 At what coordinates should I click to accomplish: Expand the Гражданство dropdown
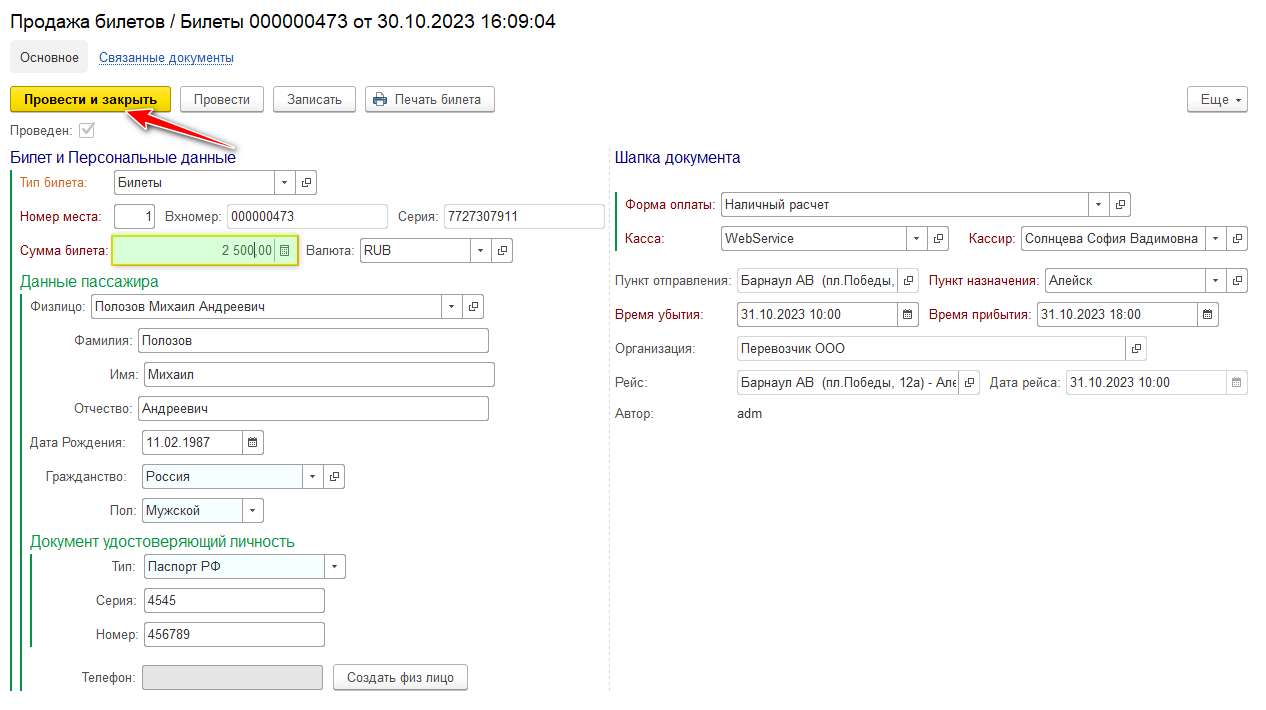pos(313,477)
